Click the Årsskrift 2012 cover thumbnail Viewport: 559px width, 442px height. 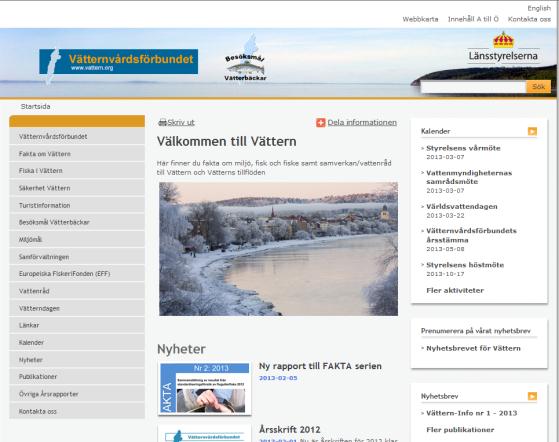205,433
